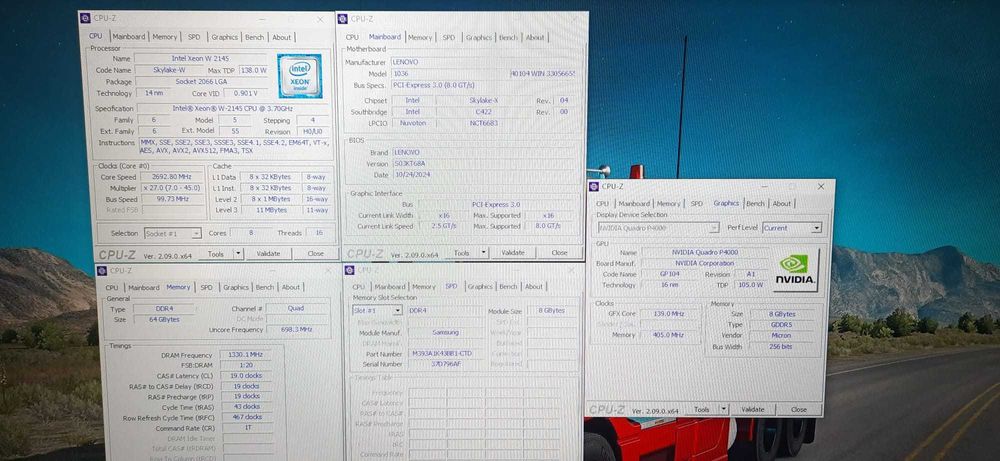Click Validate button in the Mainboard window
The image size is (1000, 461).
(513, 252)
